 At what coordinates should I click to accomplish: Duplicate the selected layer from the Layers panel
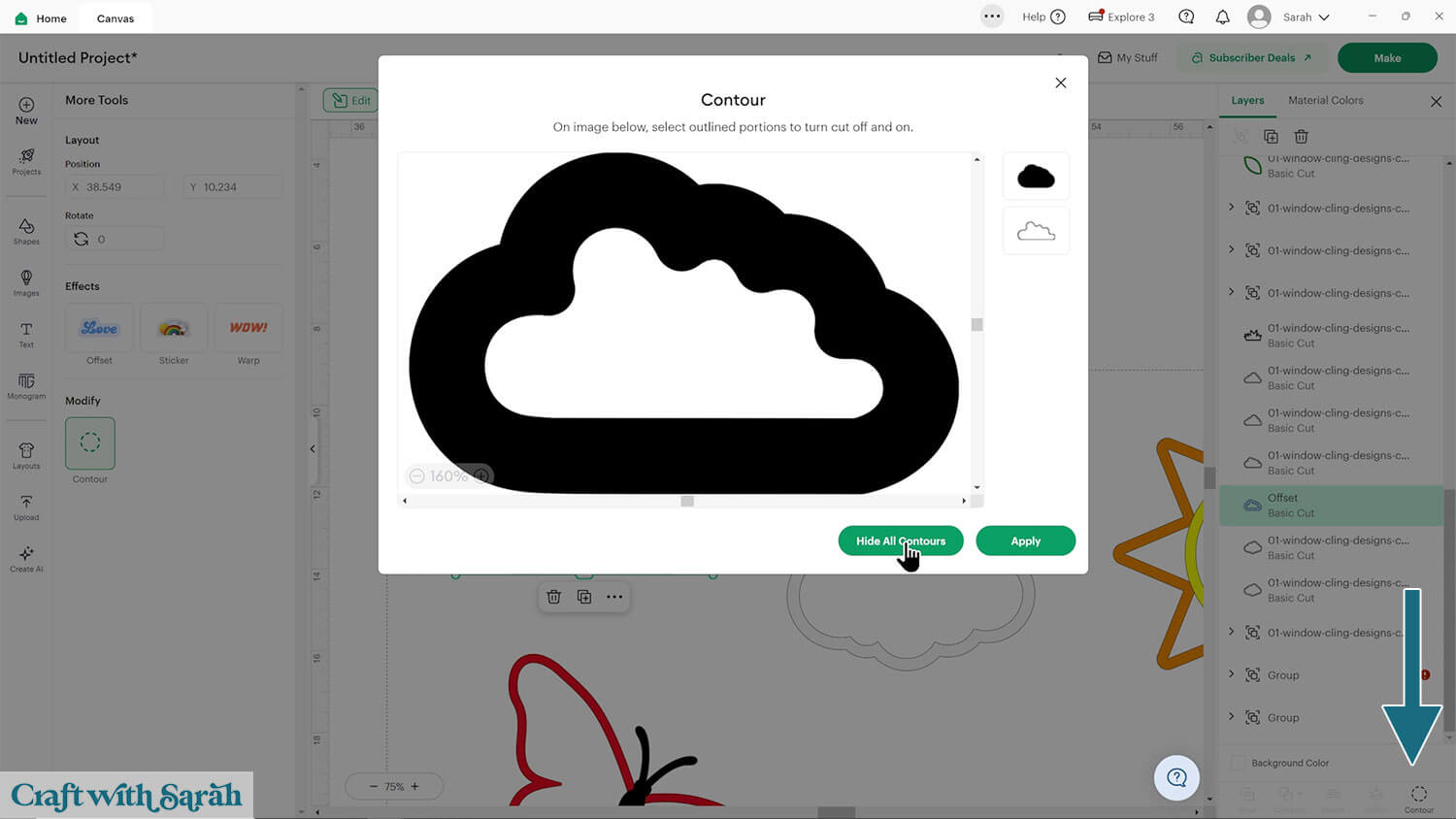pos(1271,137)
